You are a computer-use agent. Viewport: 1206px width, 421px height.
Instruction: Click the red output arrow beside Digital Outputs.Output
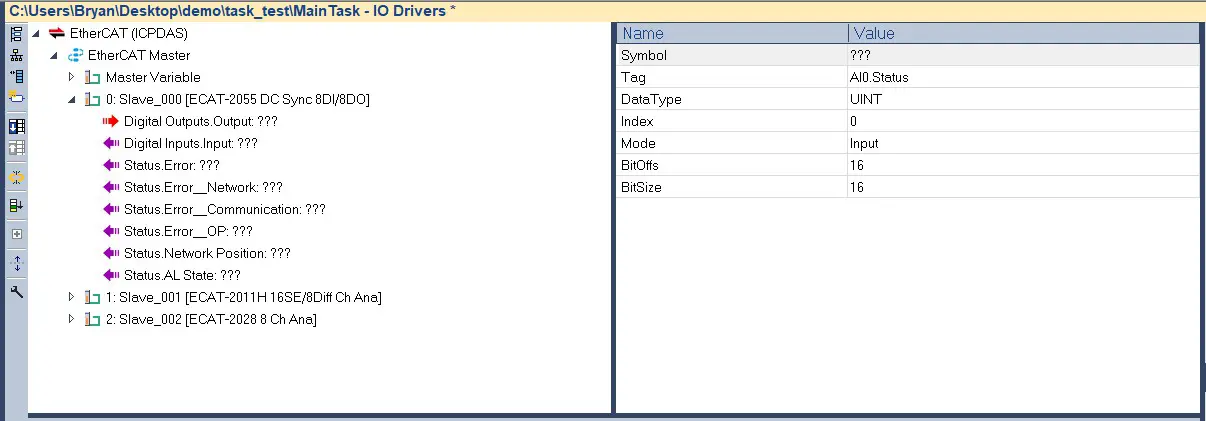tap(111, 121)
